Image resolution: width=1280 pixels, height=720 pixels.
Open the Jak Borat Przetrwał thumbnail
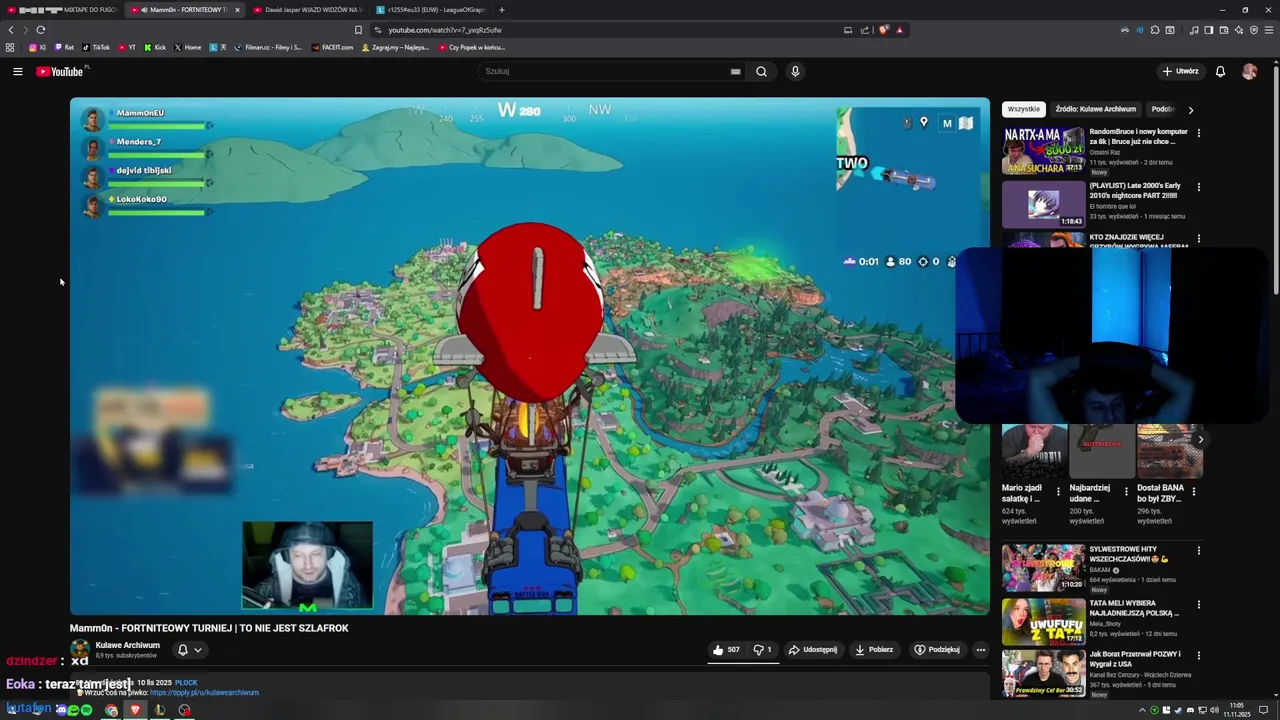pos(1043,673)
